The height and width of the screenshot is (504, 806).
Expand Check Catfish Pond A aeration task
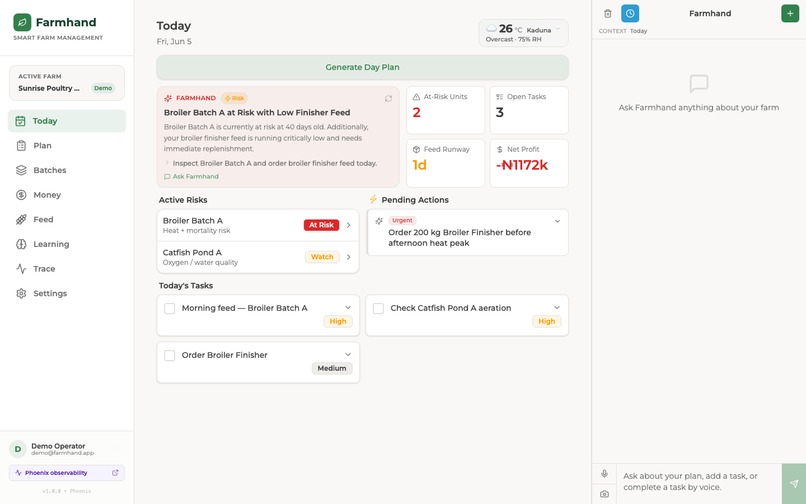click(557, 308)
